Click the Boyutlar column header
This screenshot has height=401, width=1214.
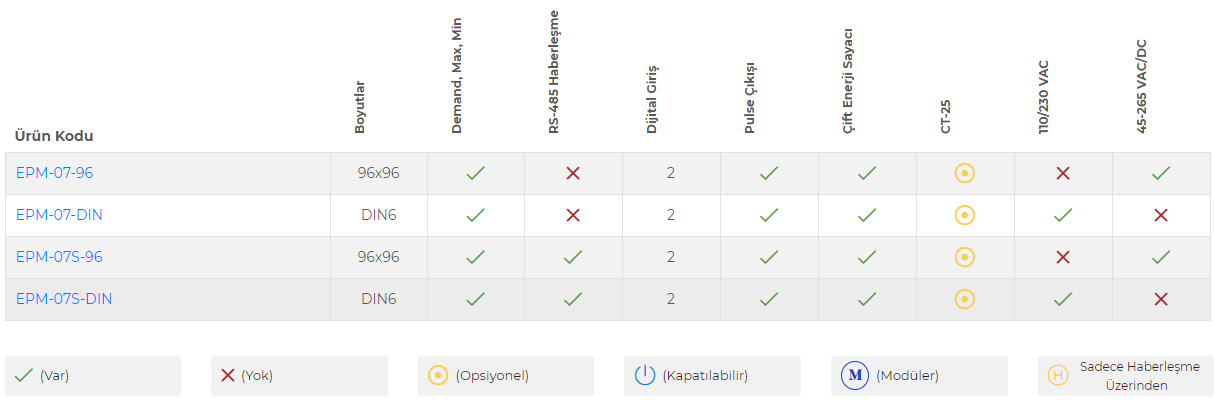click(360, 108)
